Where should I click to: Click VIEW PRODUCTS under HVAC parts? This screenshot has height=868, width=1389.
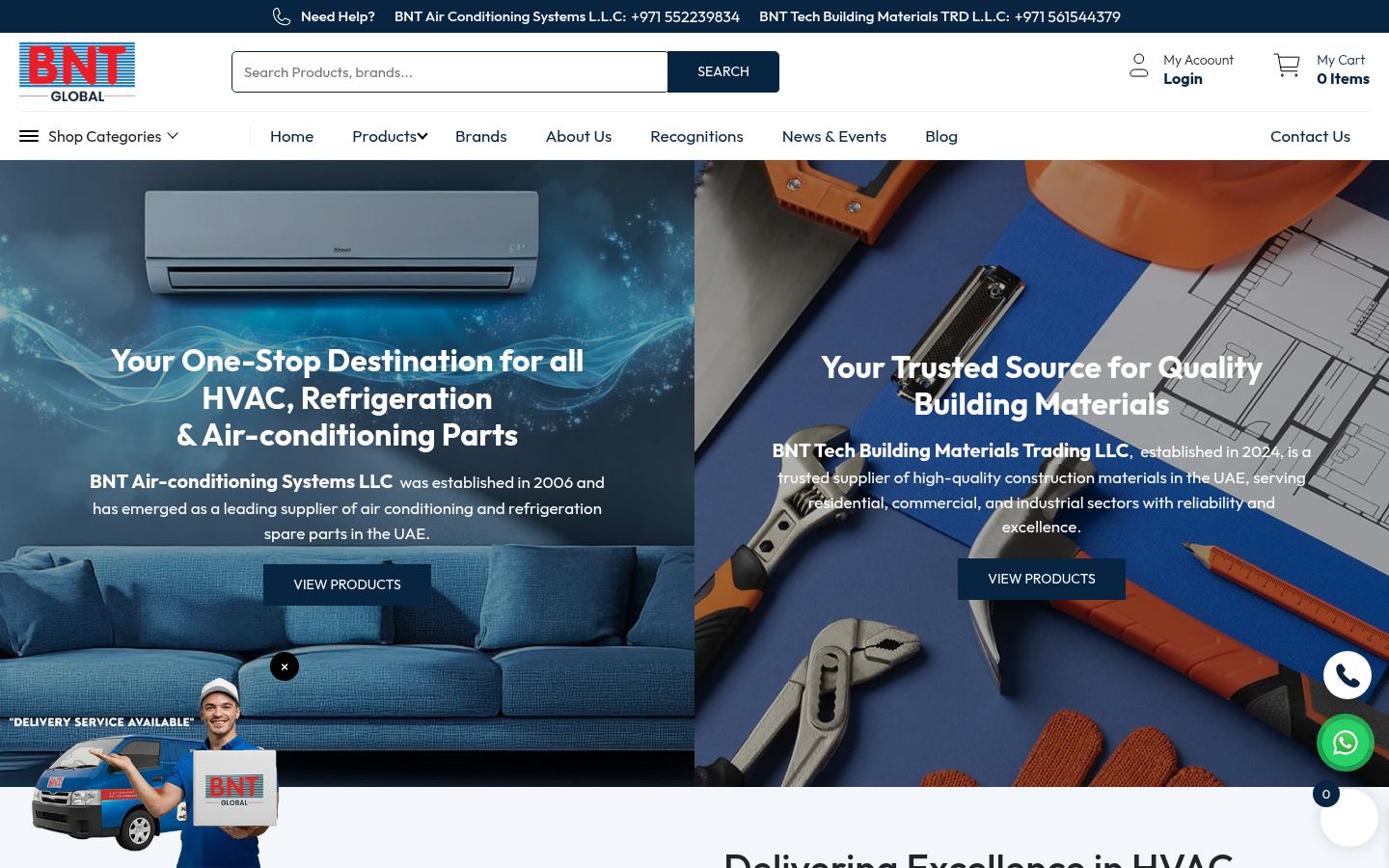[x=347, y=584]
